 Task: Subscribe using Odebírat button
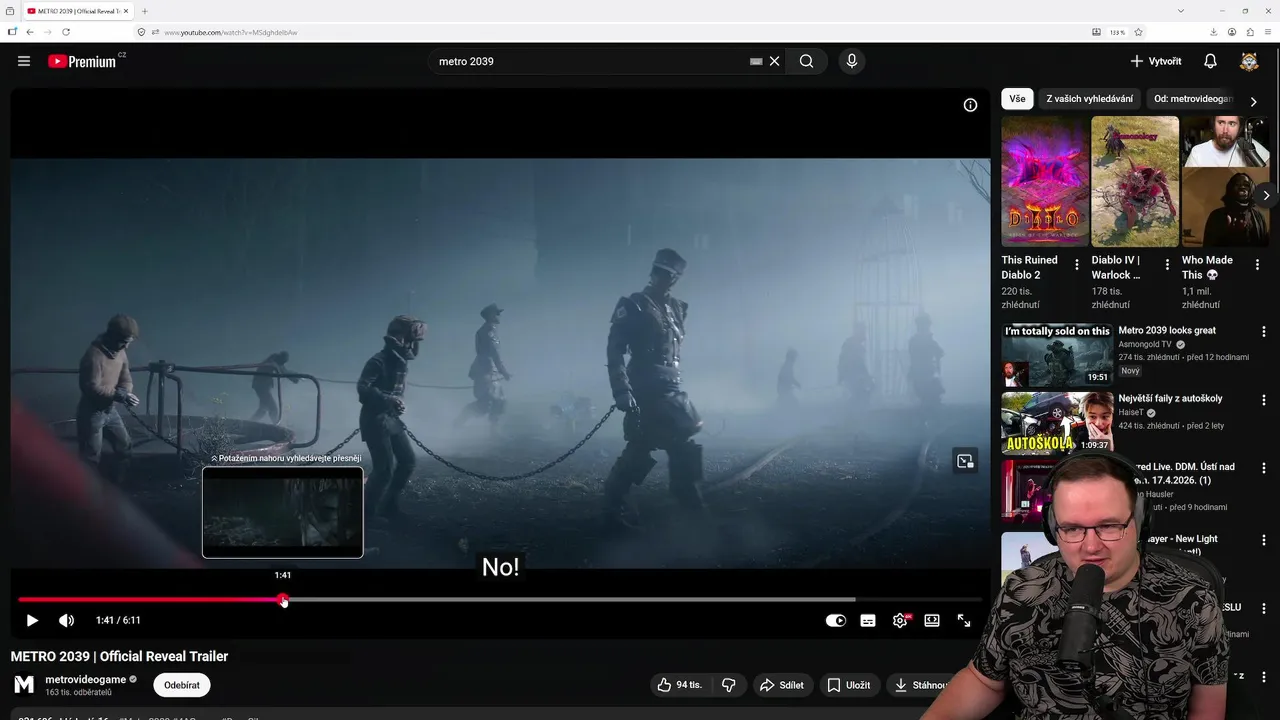[x=182, y=685]
